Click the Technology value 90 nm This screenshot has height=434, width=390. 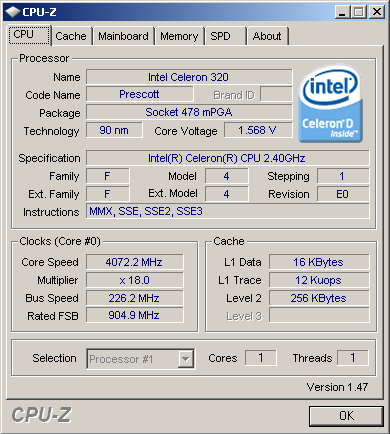click(114, 130)
